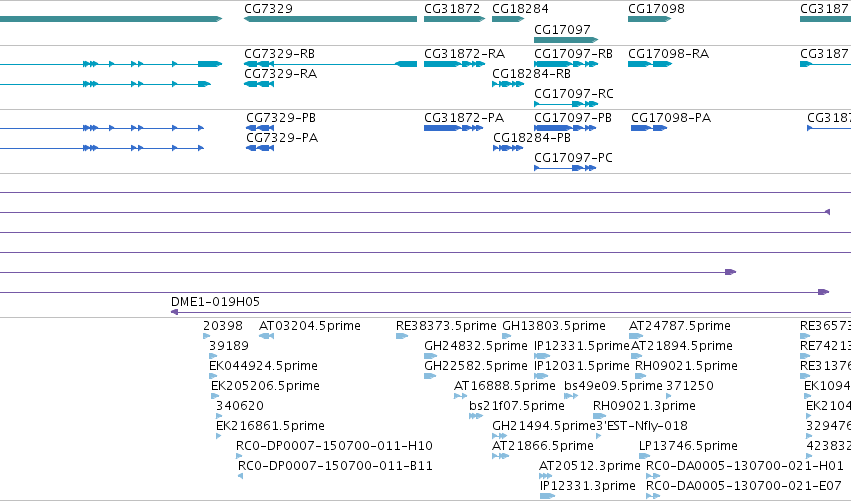
Task: Open the CG18284 gene label
Action: [520, 9]
